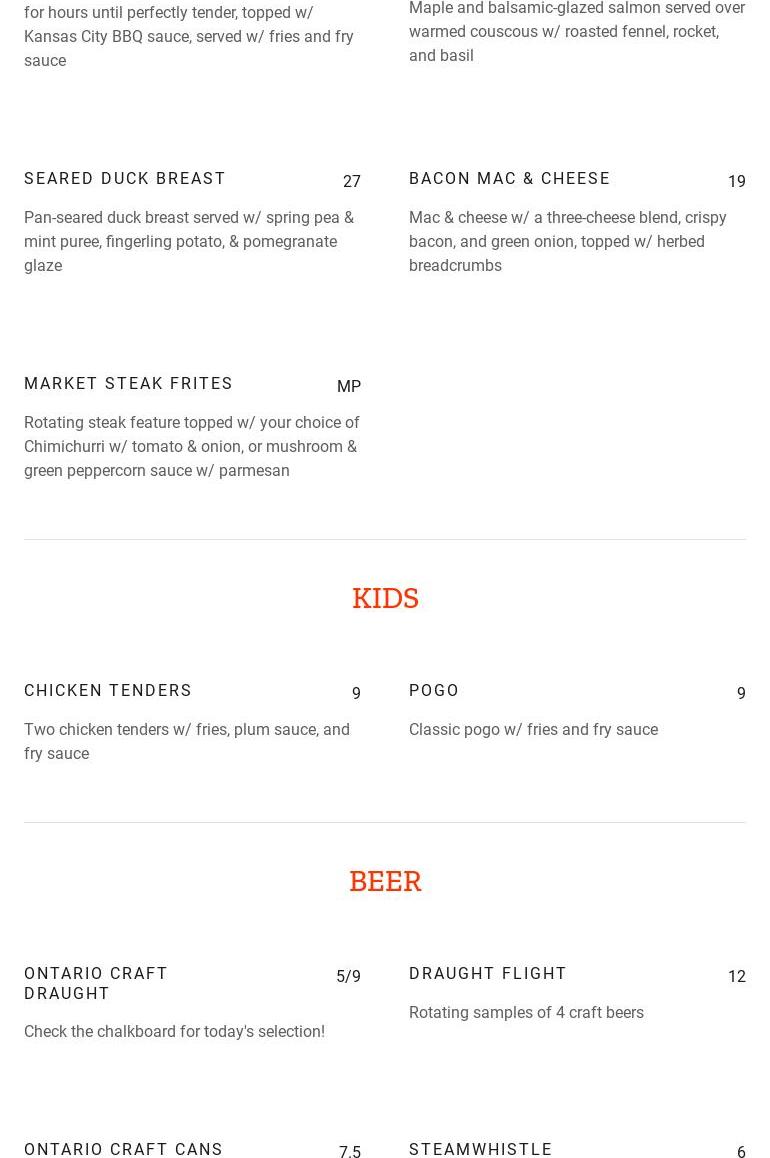
Task: Click the pan-seared duck breast description
Action: [x=190, y=241]
